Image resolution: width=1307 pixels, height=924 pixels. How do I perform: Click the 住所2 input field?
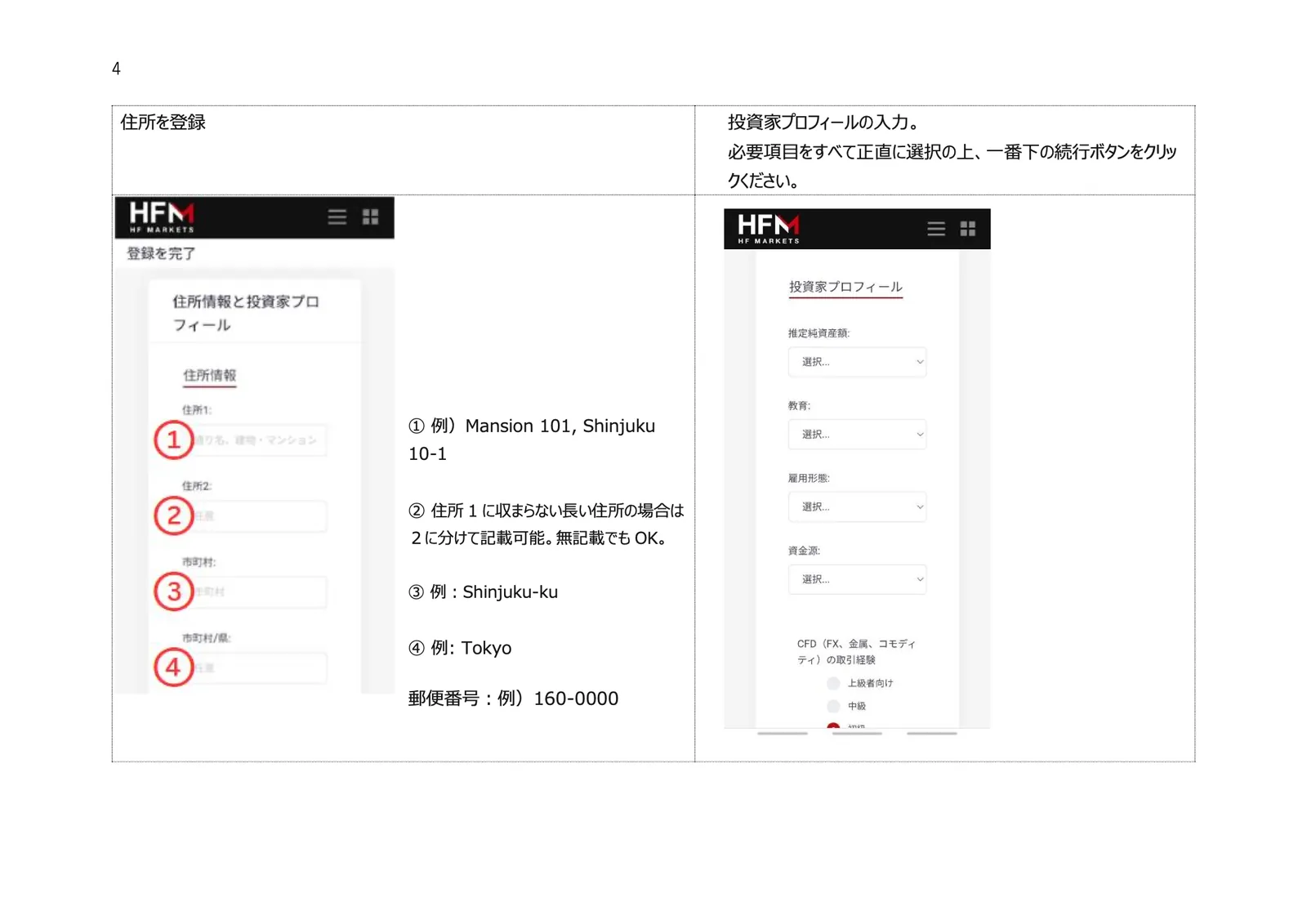[258, 516]
